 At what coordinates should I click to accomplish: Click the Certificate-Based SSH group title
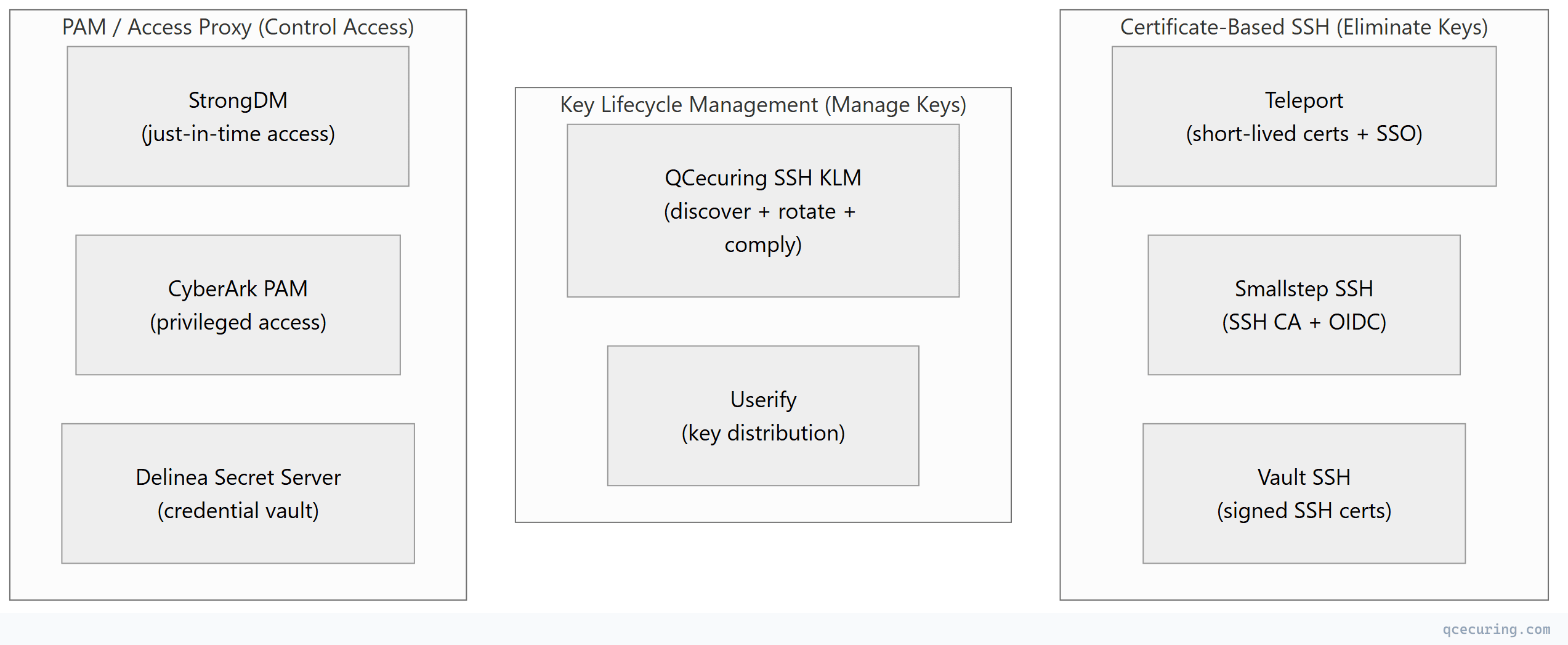(1304, 27)
